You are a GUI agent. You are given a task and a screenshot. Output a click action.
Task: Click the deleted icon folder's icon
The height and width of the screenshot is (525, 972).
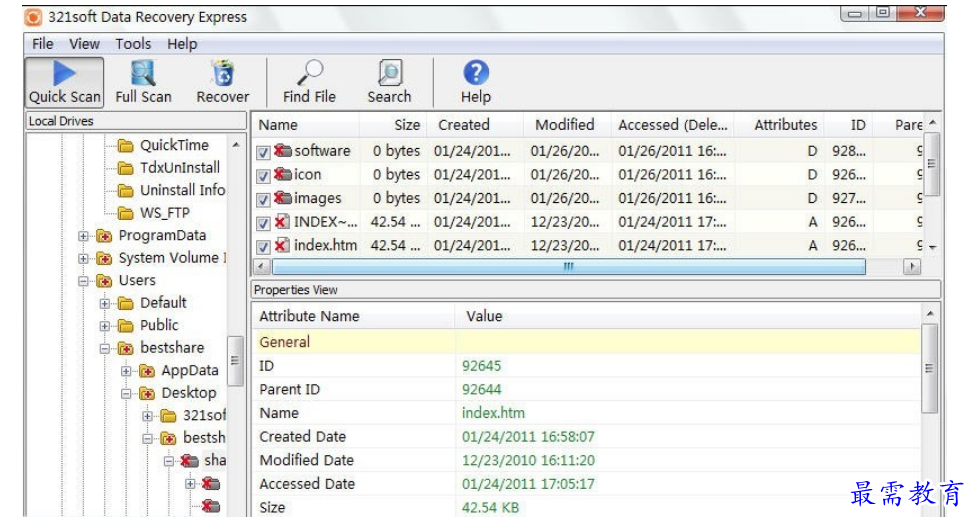point(283,174)
